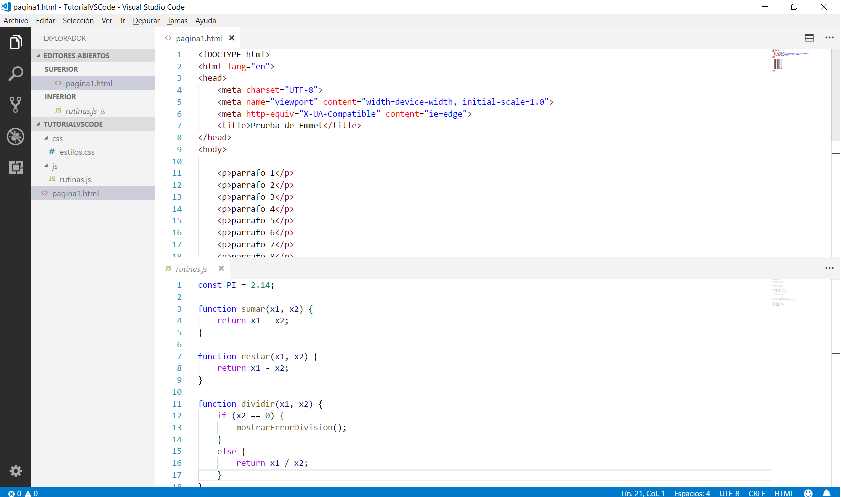
Task: Close the pagina1.html editor tab
Action: (x=232, y=38)
